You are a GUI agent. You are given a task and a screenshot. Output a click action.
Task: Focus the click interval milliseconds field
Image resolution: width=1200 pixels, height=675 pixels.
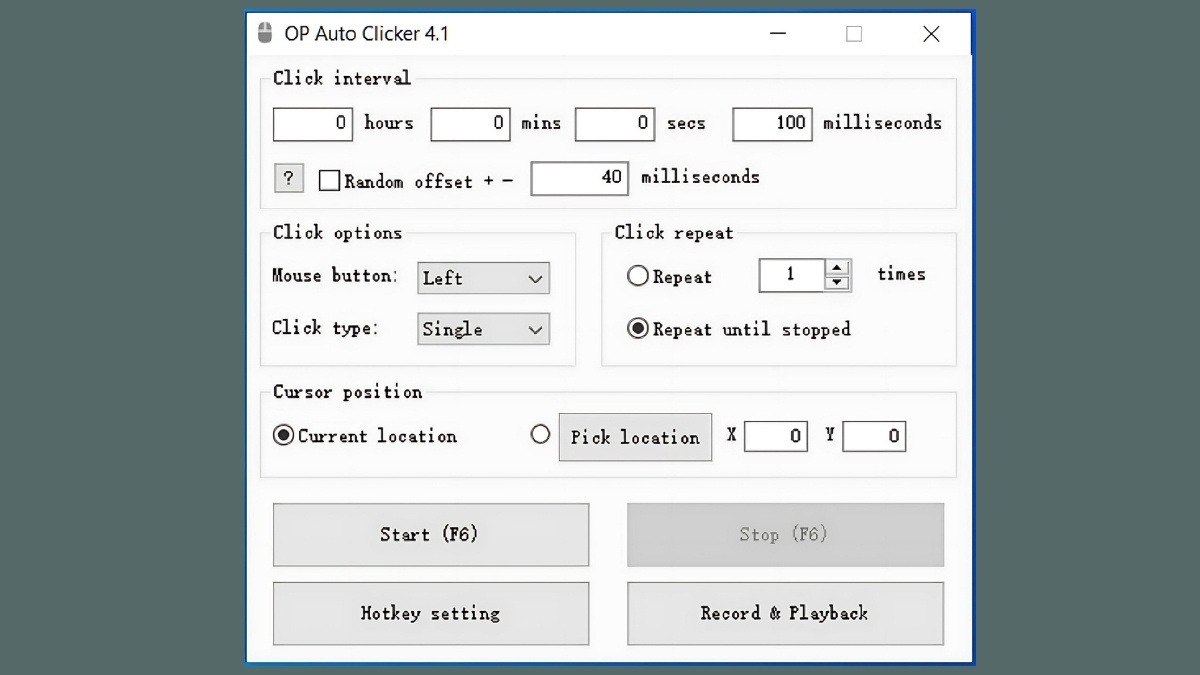[x=772, y=124]
